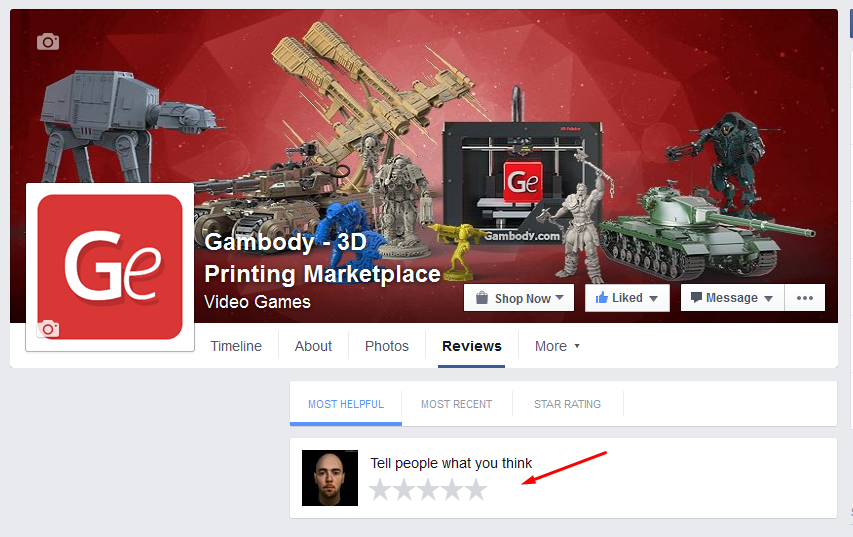Expand the Message button dropdown
Screen dimensions: 853x537
tap(731, 298)
